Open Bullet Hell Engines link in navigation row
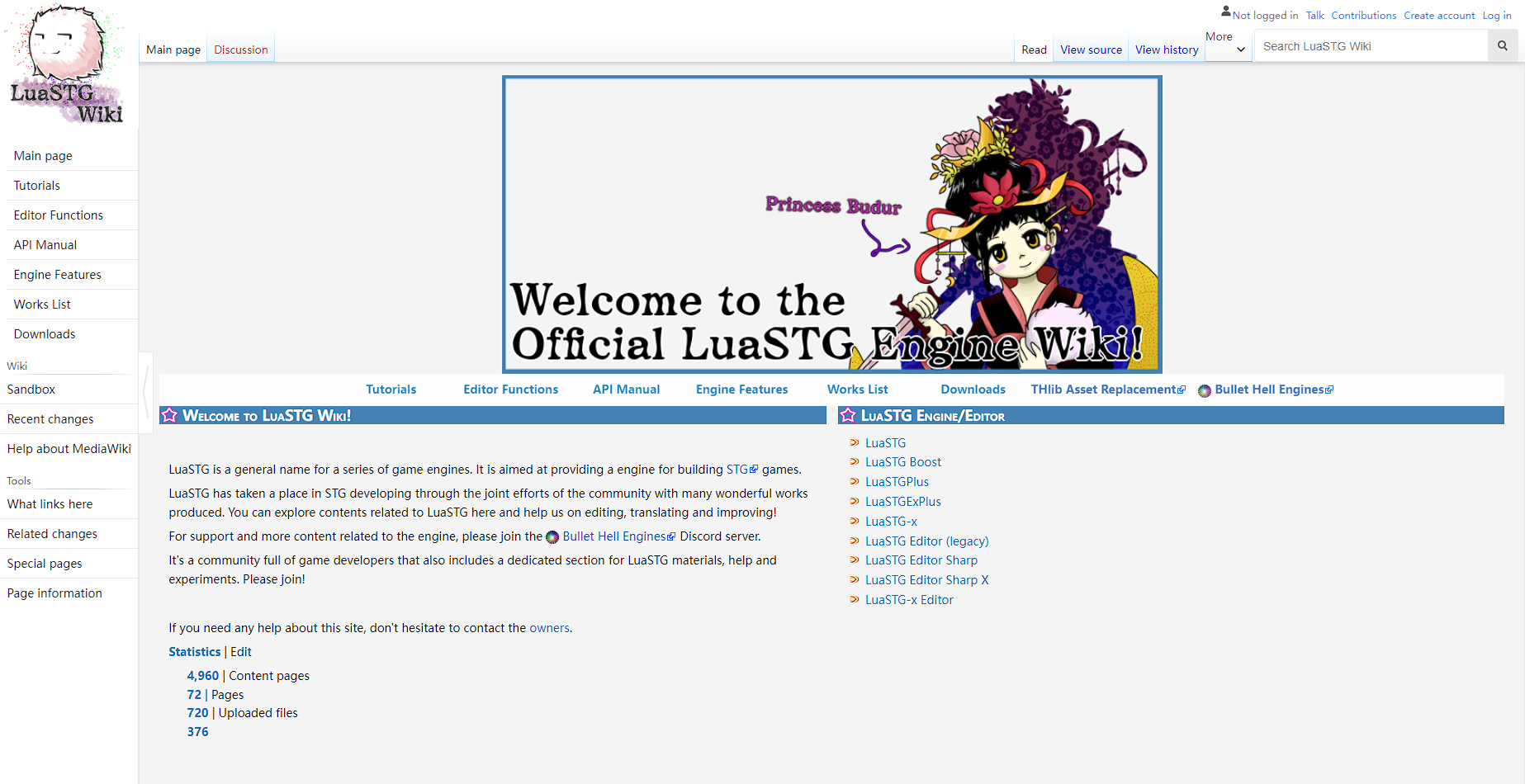The height and width of the screenshot is (784, 1525). pyautogui.click(x=1274, y=390)
